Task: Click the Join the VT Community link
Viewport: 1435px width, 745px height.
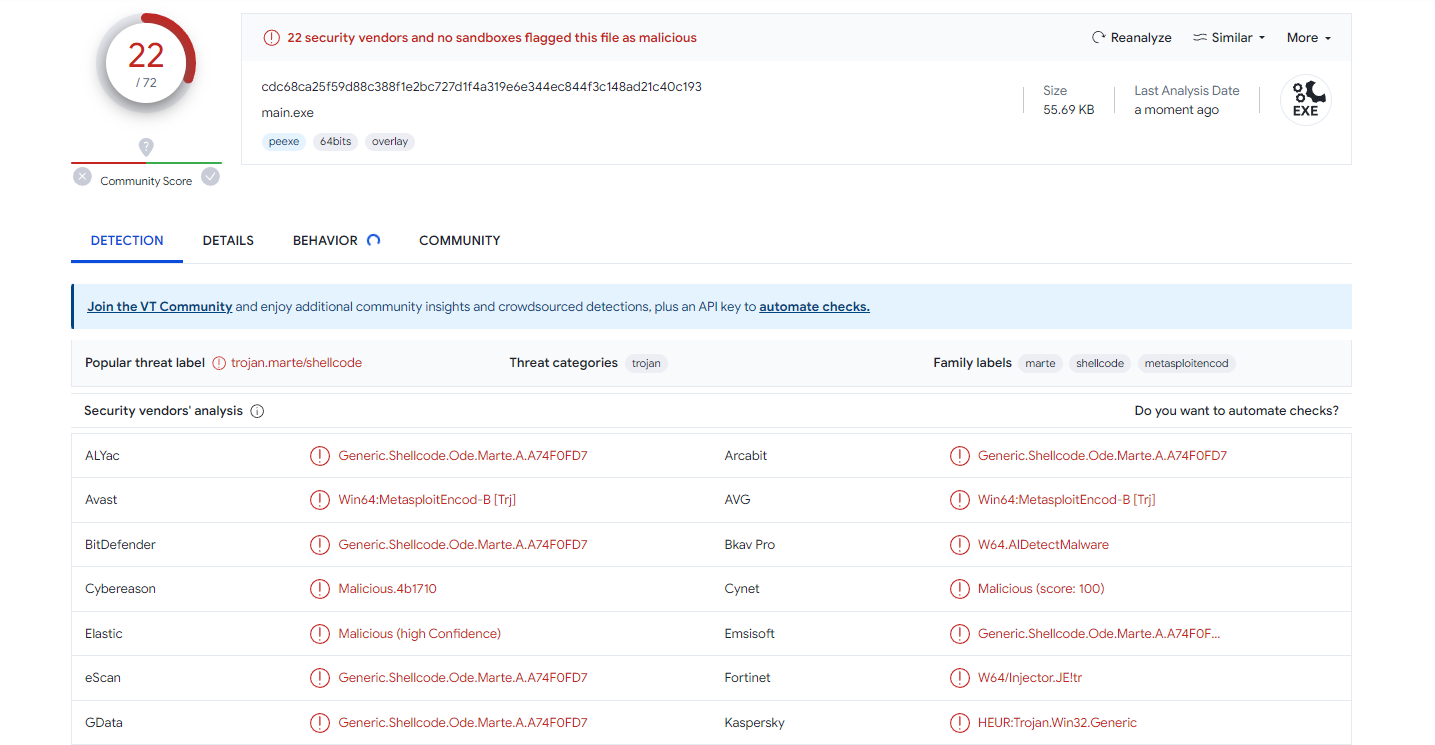Action: [160, 307]
